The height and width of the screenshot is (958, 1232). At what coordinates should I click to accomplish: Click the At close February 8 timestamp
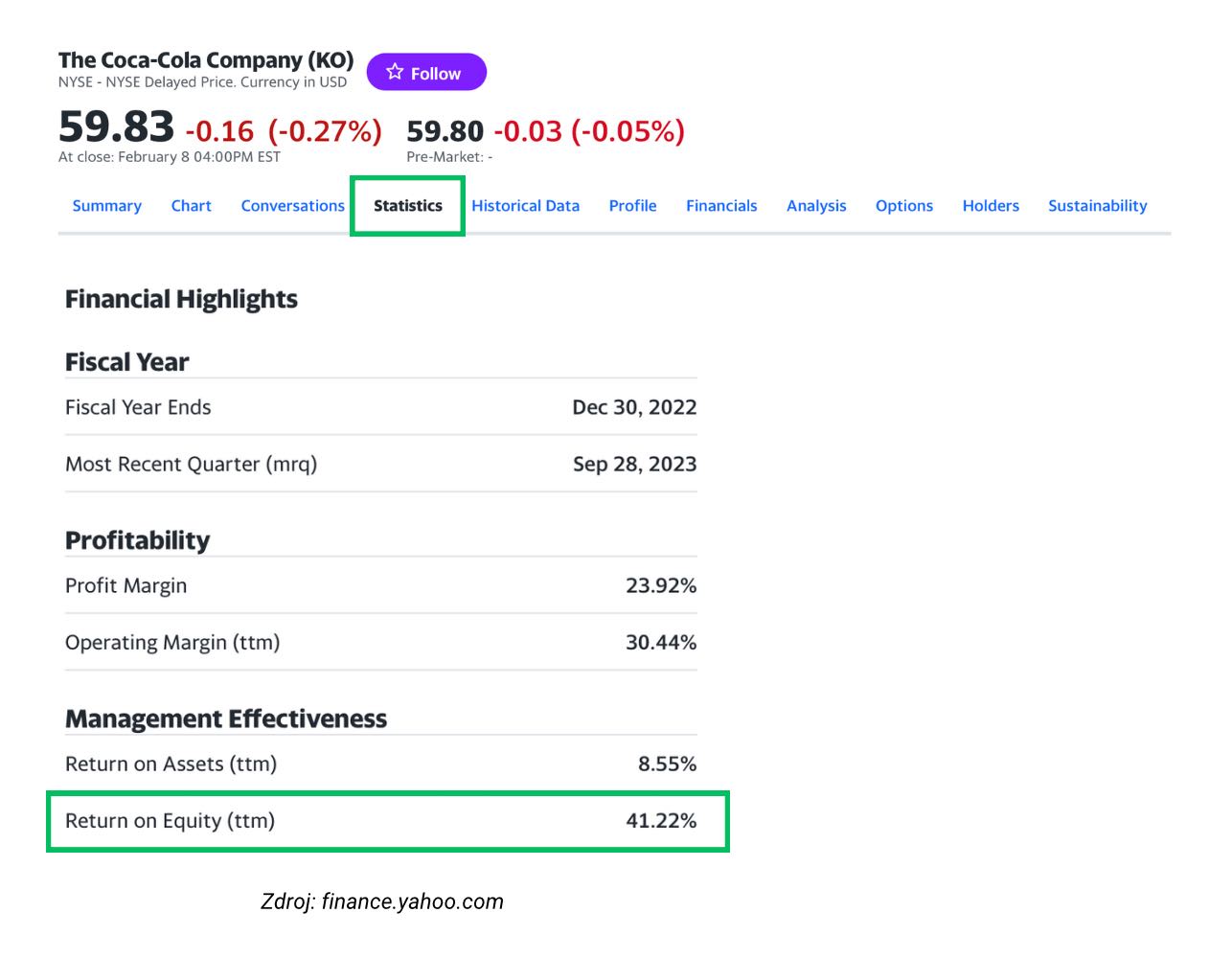tap(170, 157)
